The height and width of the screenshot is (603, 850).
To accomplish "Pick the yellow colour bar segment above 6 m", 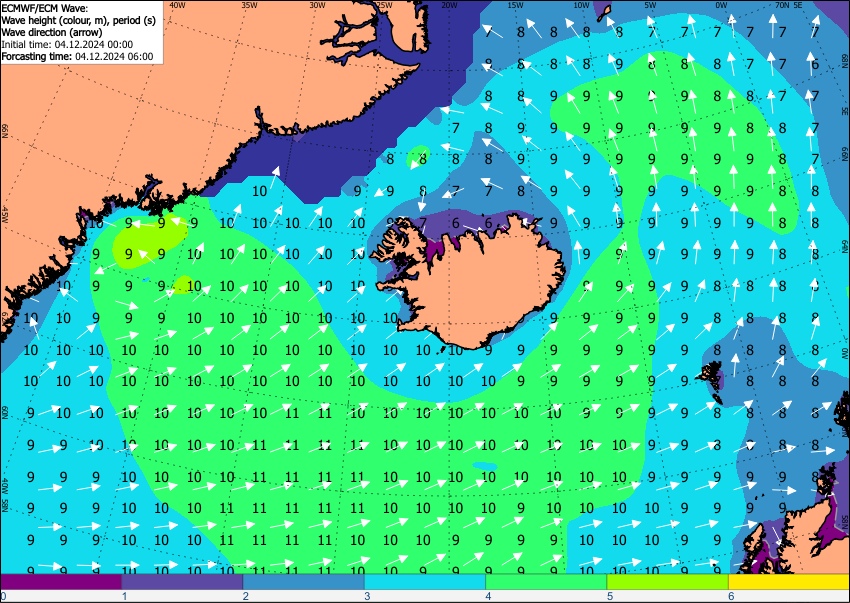I will point(789,581).
